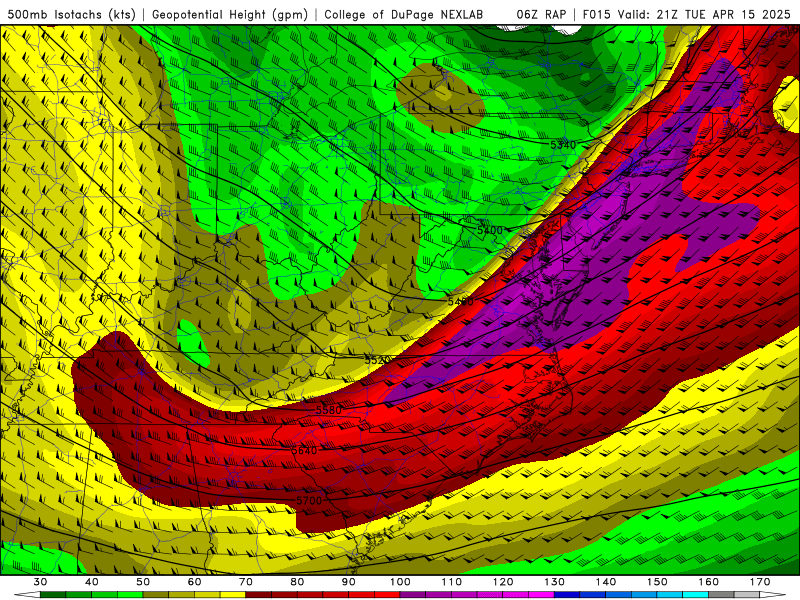The image size is (800, 600).
Task: Pick the darkest green swatch starting at 30 kts
Action: (x=53, y=595)
